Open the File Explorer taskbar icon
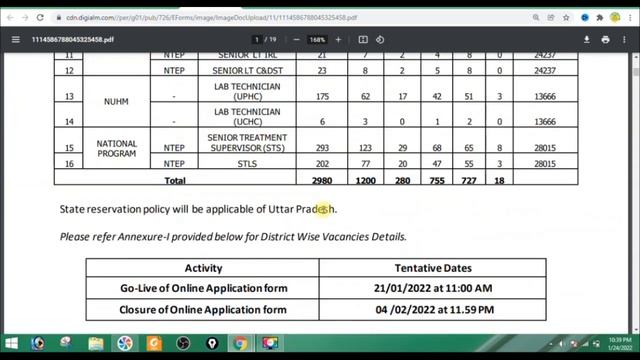The width and height of the screenshot is (640, 360). pos(96,343)
